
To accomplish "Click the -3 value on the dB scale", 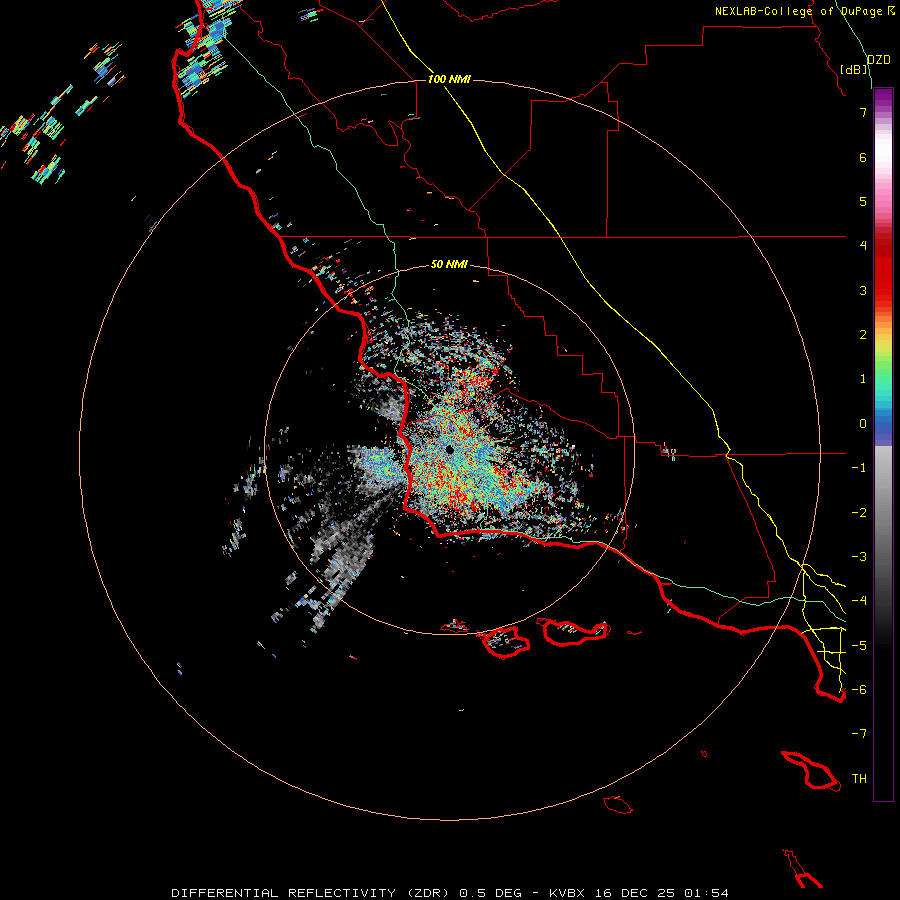I will (859, 557).
